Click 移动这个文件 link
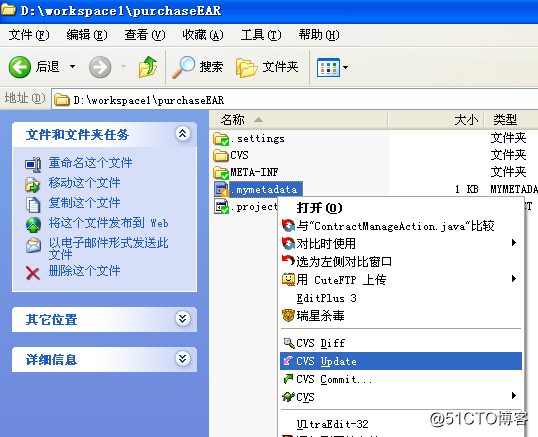The image size is (538, 437). click(x=84, y=182)
